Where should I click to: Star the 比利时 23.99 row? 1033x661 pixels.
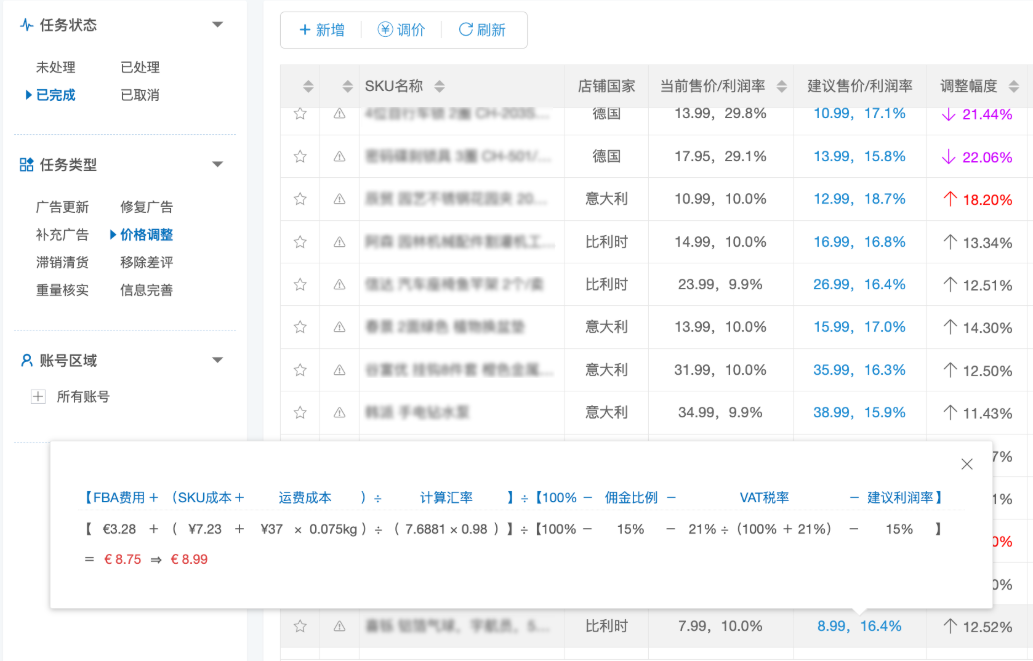pos(300,284)
